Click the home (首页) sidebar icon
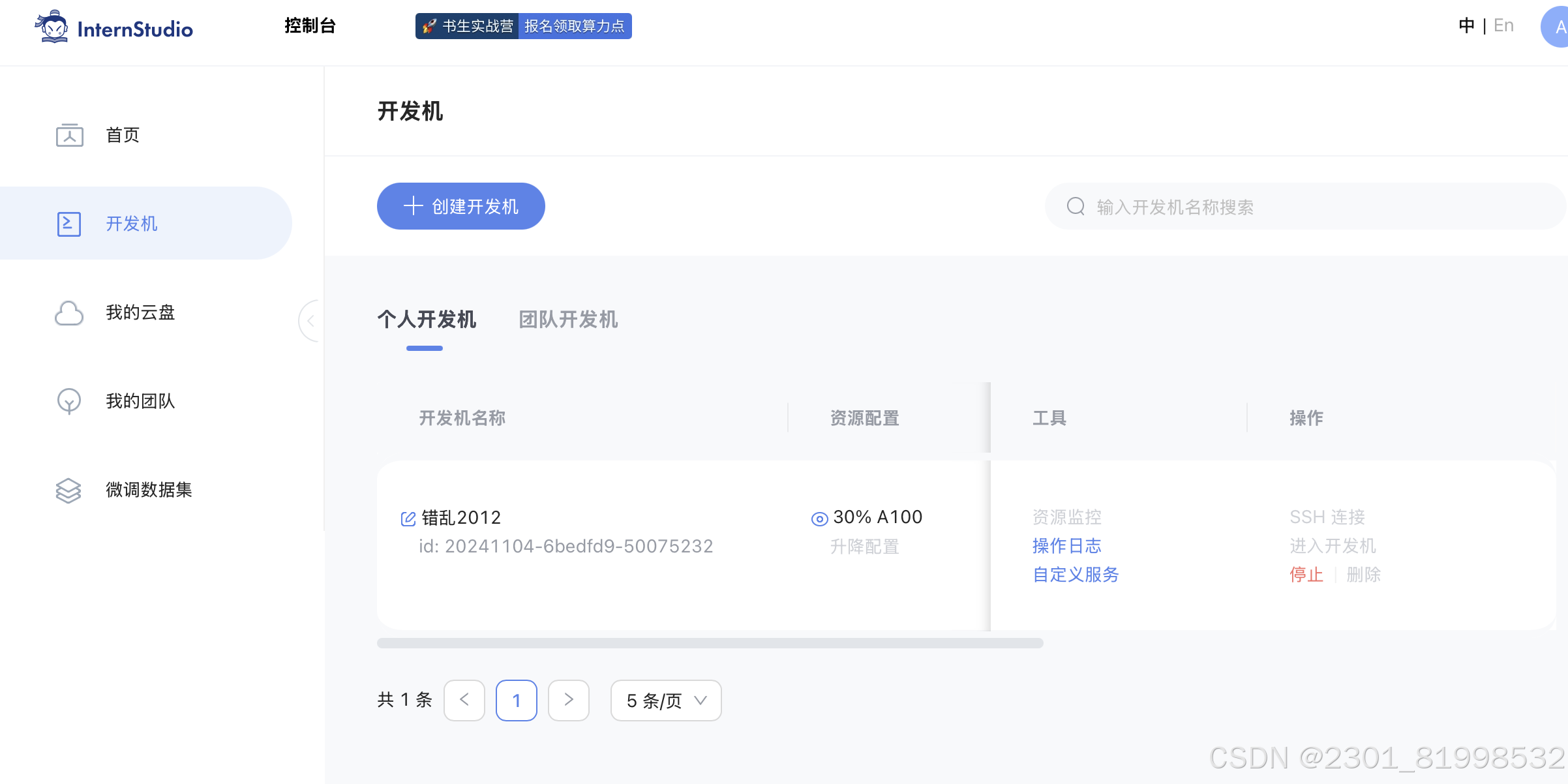 point(69,135)
